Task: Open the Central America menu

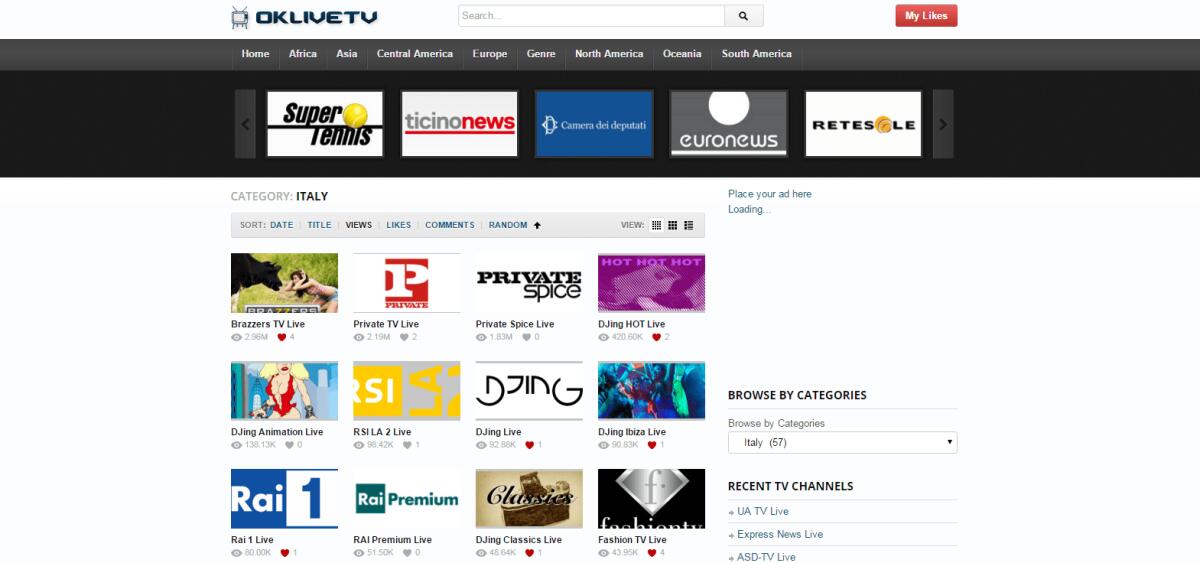Action: tap(415, 54)
